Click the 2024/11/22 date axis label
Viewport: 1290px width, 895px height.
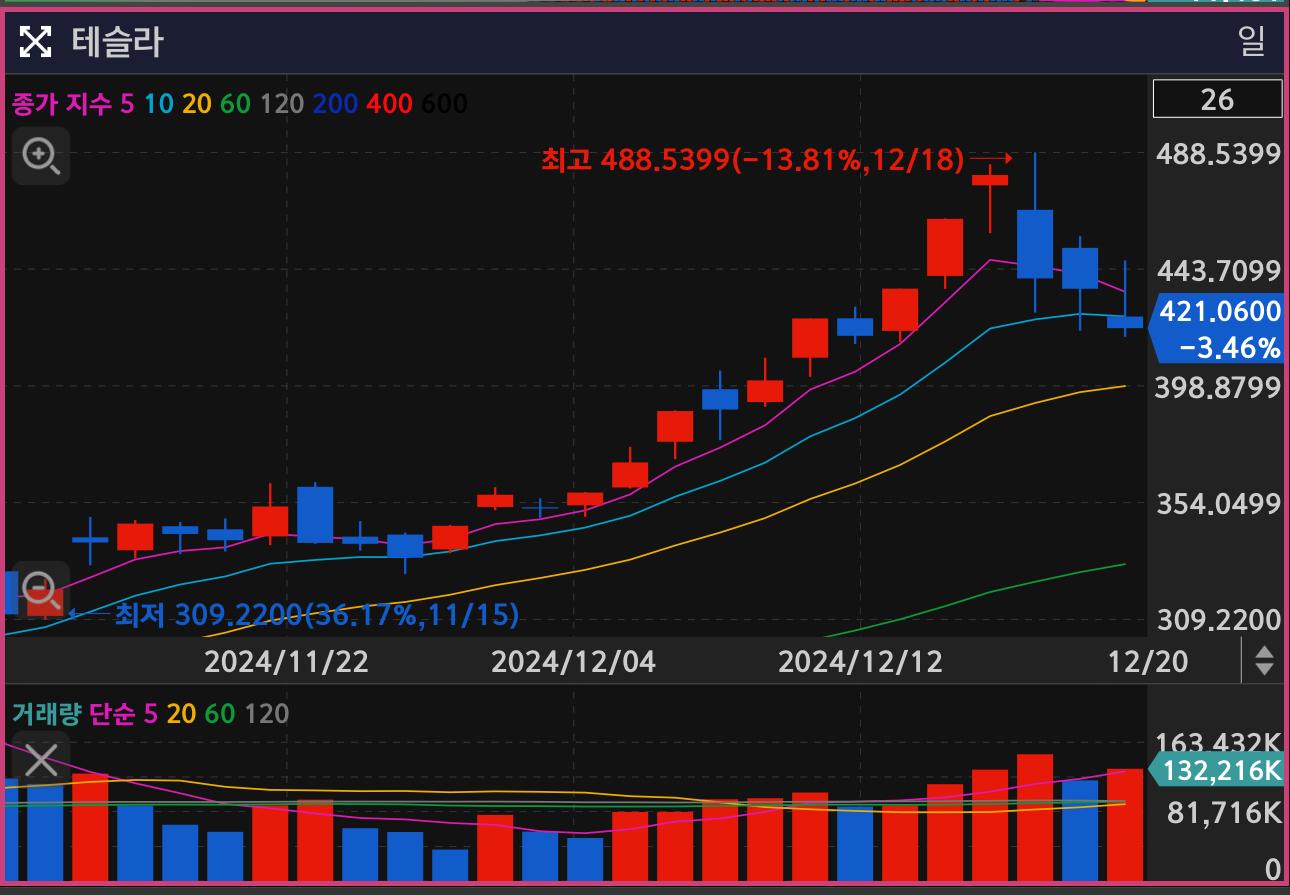coord(286,661)
